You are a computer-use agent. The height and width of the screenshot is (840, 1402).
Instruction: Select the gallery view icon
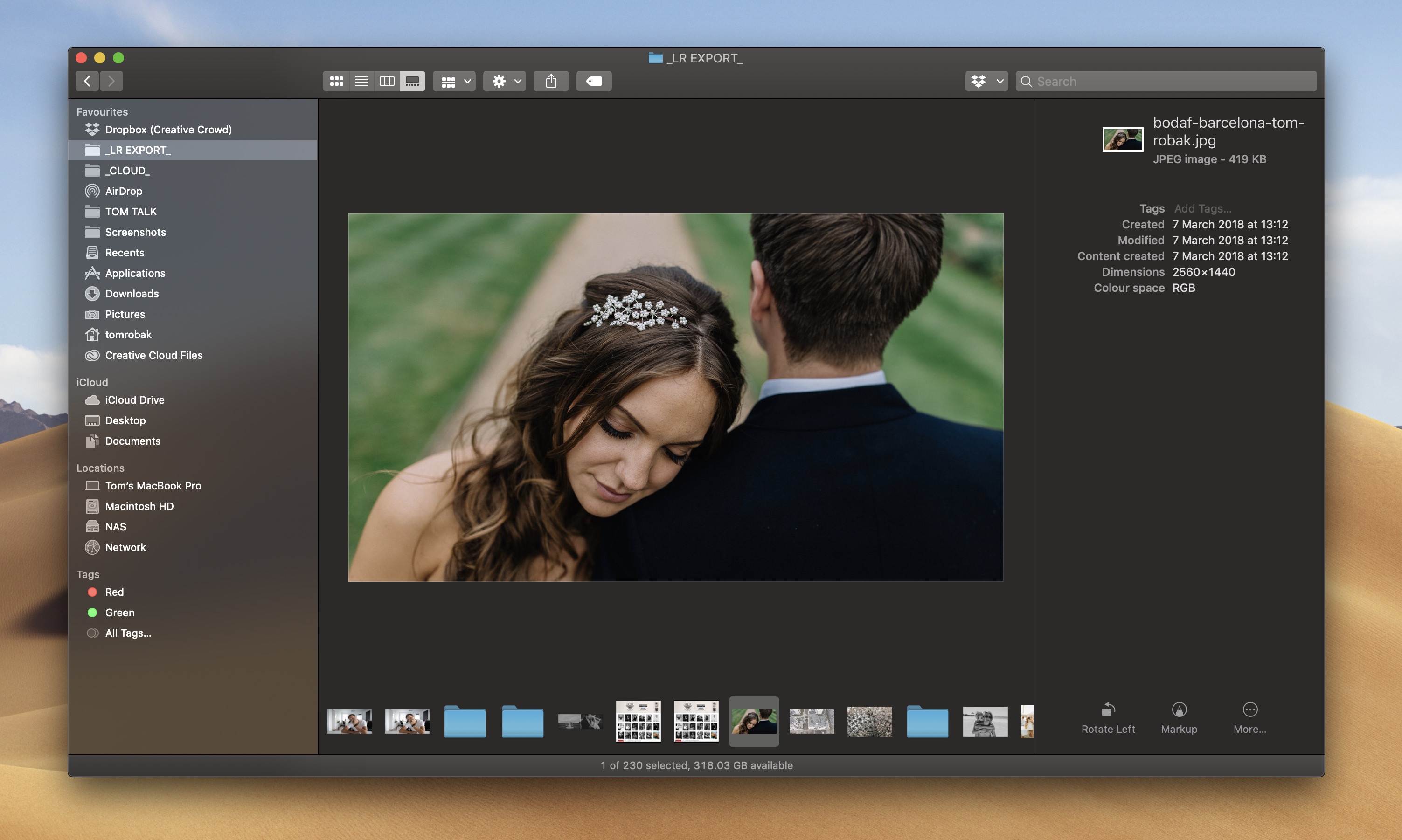point(412,81)
